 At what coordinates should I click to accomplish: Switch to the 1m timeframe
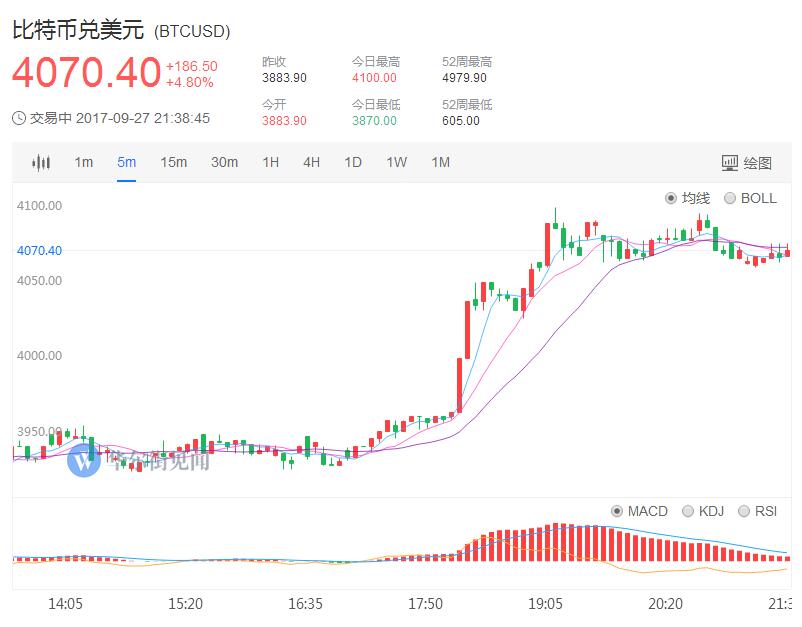pyautogui.click(x=85, y=162)
